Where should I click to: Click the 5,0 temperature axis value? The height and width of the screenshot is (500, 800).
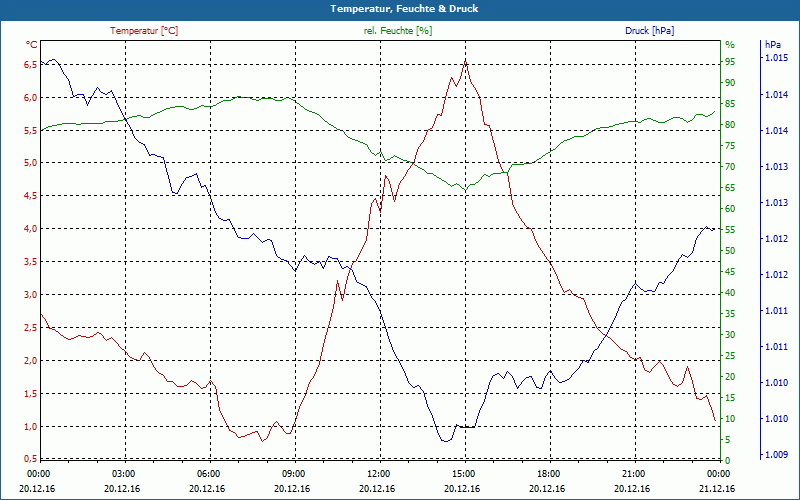(32, 163)
